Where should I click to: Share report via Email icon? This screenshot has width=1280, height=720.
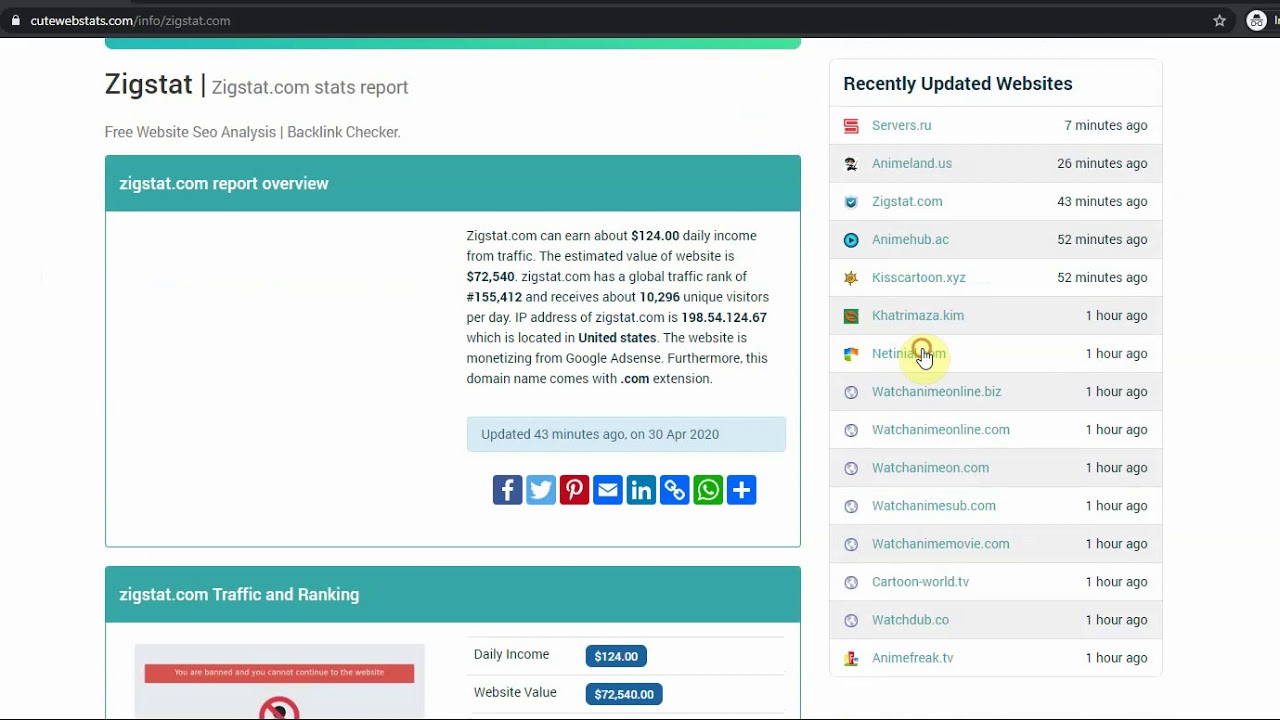(x=608, y=490)
